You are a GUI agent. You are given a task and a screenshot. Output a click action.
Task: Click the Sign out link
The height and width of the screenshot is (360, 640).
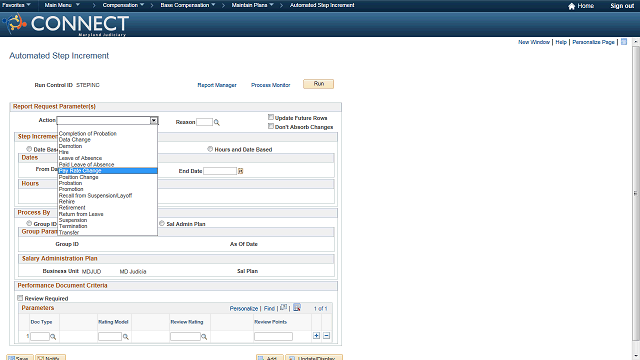click(x=622, y=6)
